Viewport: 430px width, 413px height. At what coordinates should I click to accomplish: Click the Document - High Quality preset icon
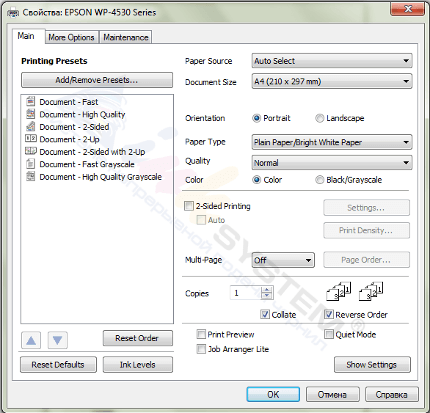point(30,114)
